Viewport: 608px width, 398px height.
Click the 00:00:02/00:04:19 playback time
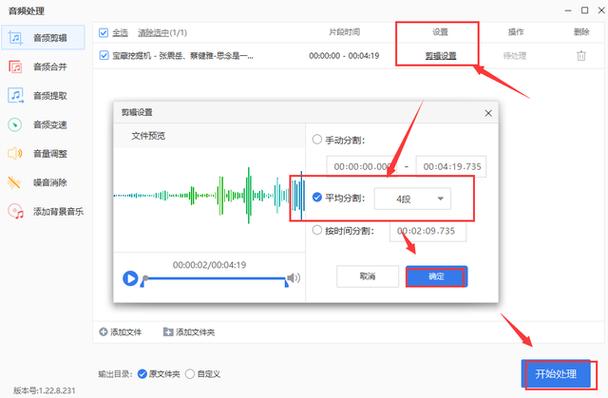pyautogui.click(x=209, y=265)
